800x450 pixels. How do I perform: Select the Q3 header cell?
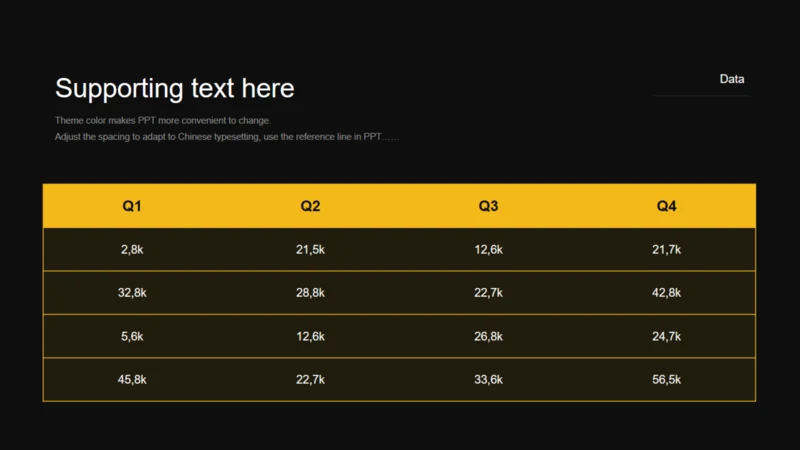coord(488,206)
